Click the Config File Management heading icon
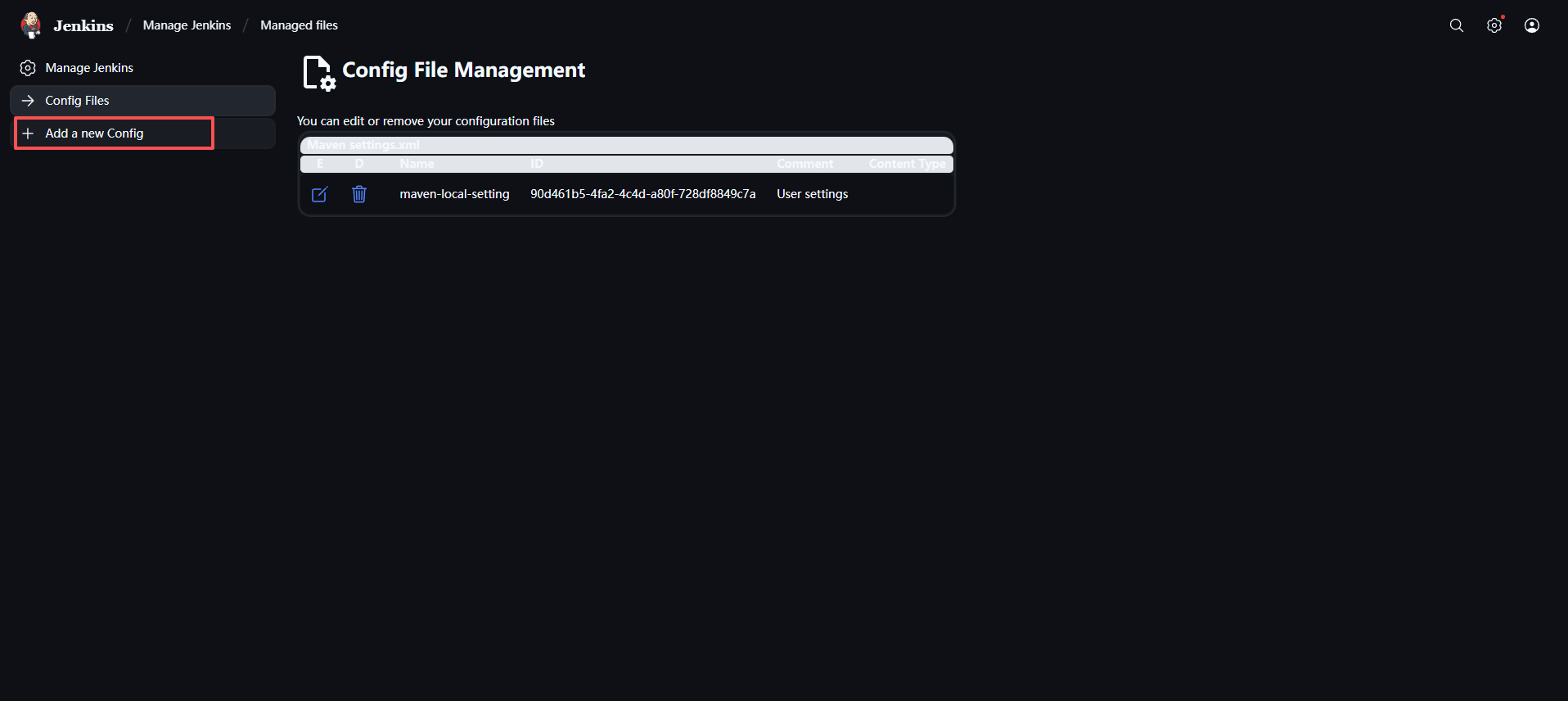Image resolution: width=1568 pixels, height=701 pixels. pyautogui.click(x=318, y=73)
